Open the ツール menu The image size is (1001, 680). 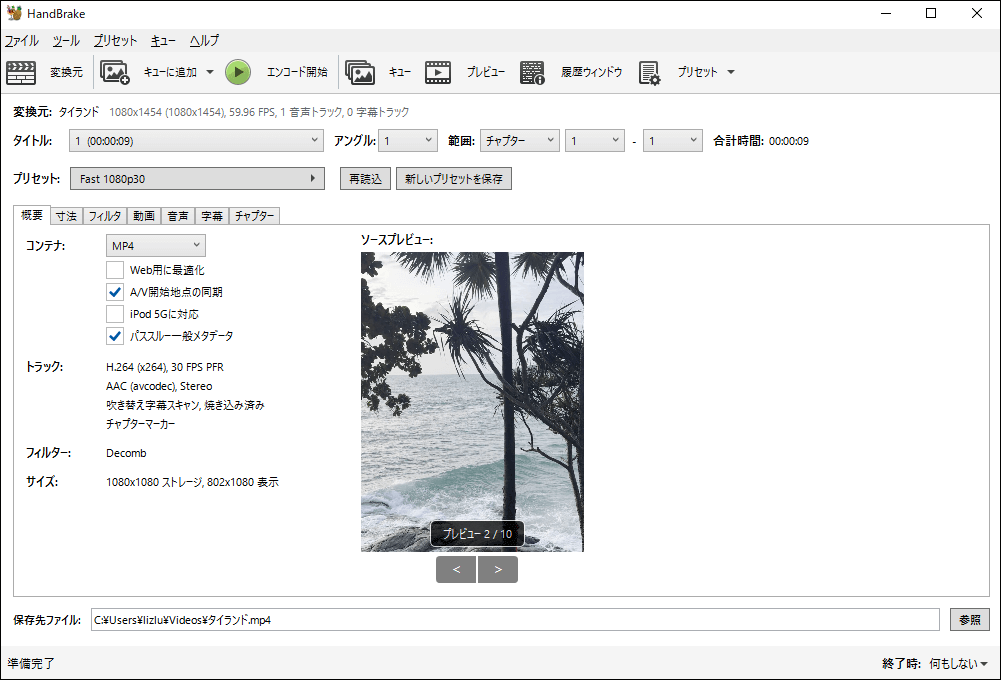coord(66,41)
